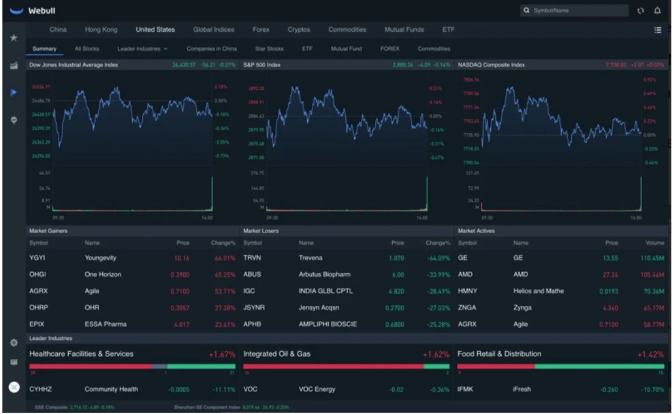Viewport: 672px width, 414px height.
Task: Open the Mutual Fund sub-tab
Action: click(x=346, y=49)
